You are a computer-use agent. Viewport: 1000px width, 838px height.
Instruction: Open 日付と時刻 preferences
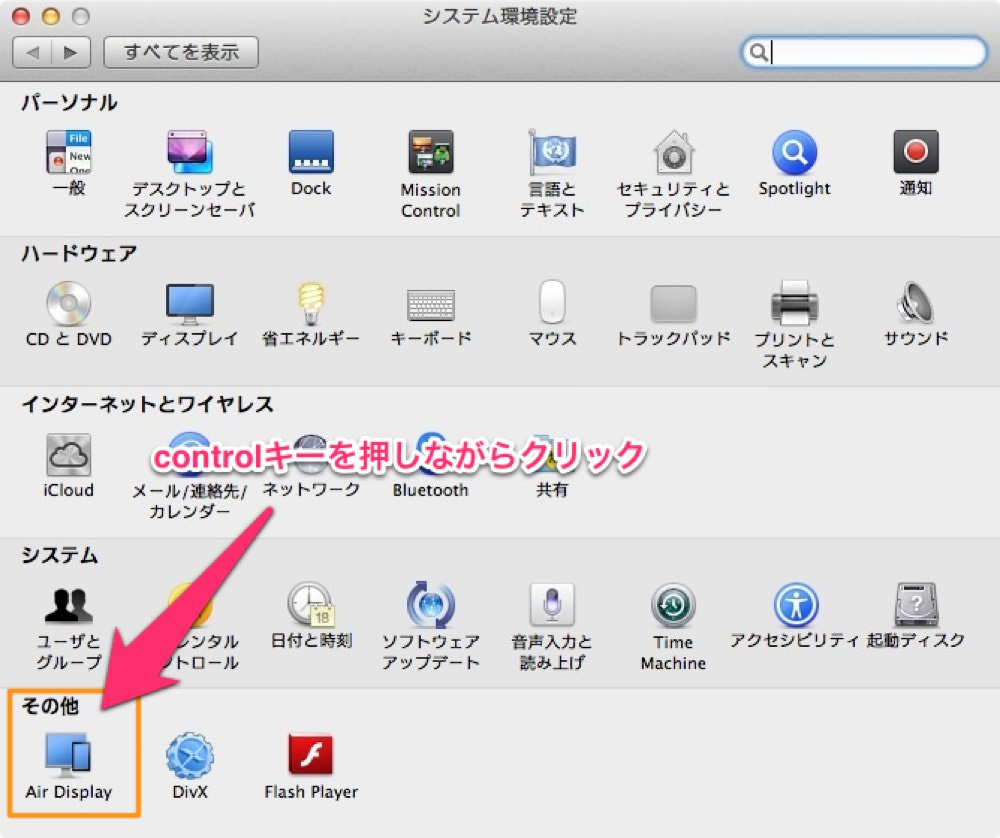[x=311, y=604]
